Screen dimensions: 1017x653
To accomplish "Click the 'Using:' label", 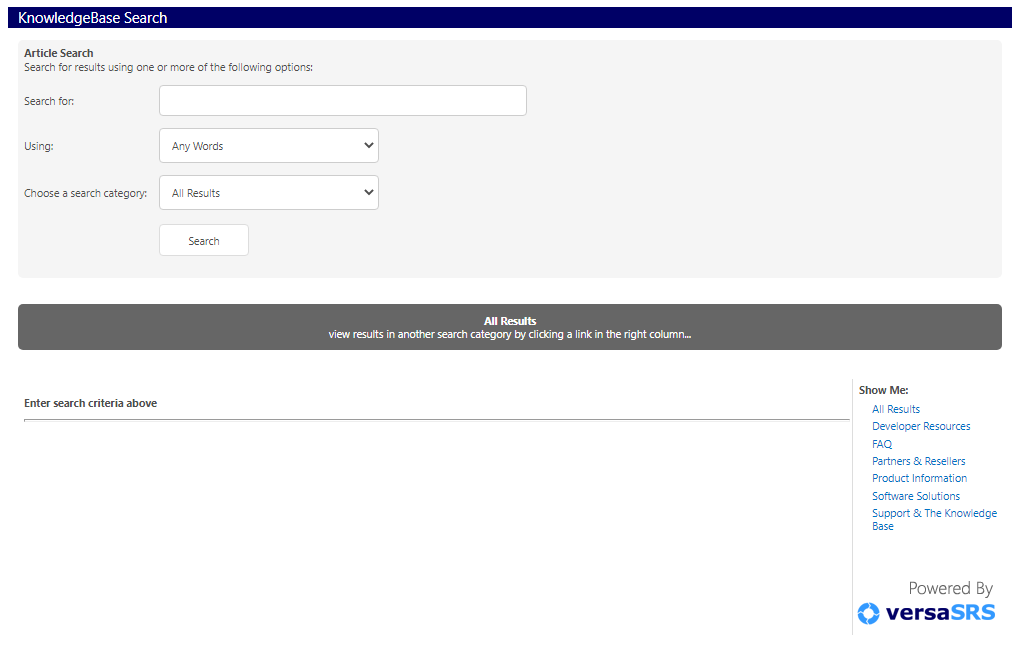I will point(39,146).
